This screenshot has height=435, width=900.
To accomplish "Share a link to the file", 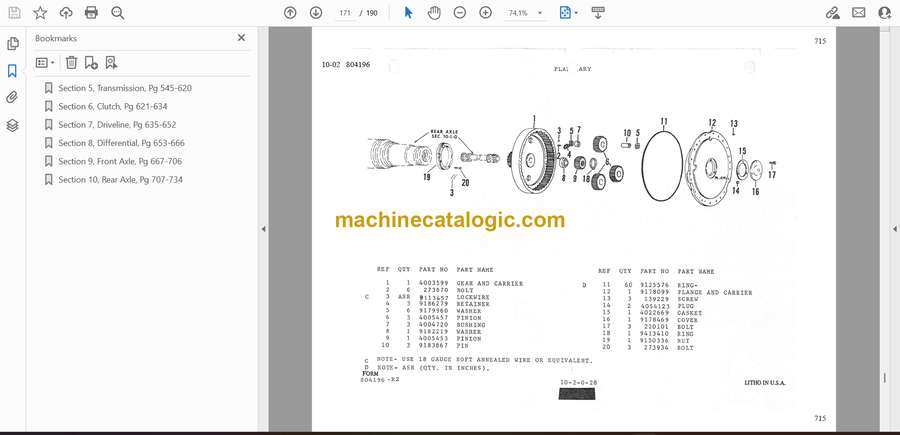I will 832,13.
